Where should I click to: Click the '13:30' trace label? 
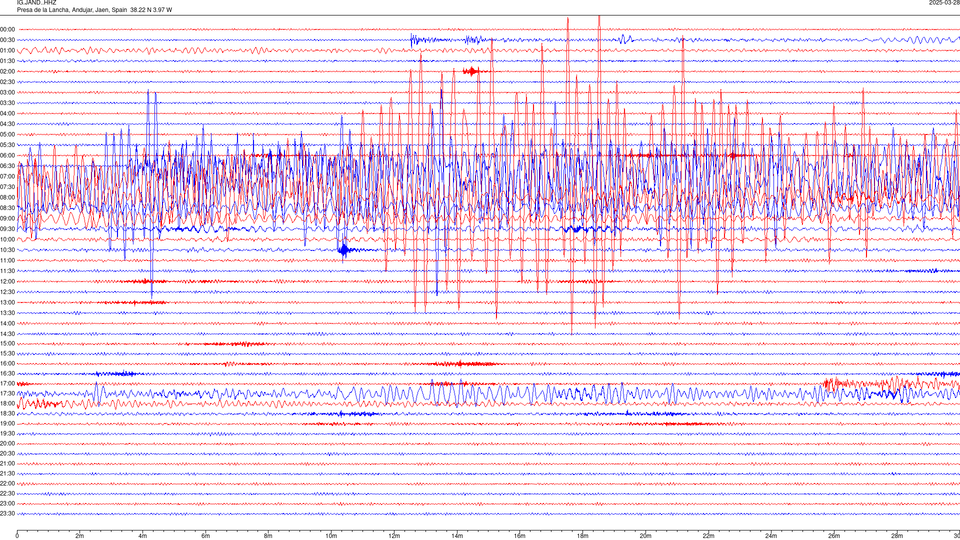point(7,313)
